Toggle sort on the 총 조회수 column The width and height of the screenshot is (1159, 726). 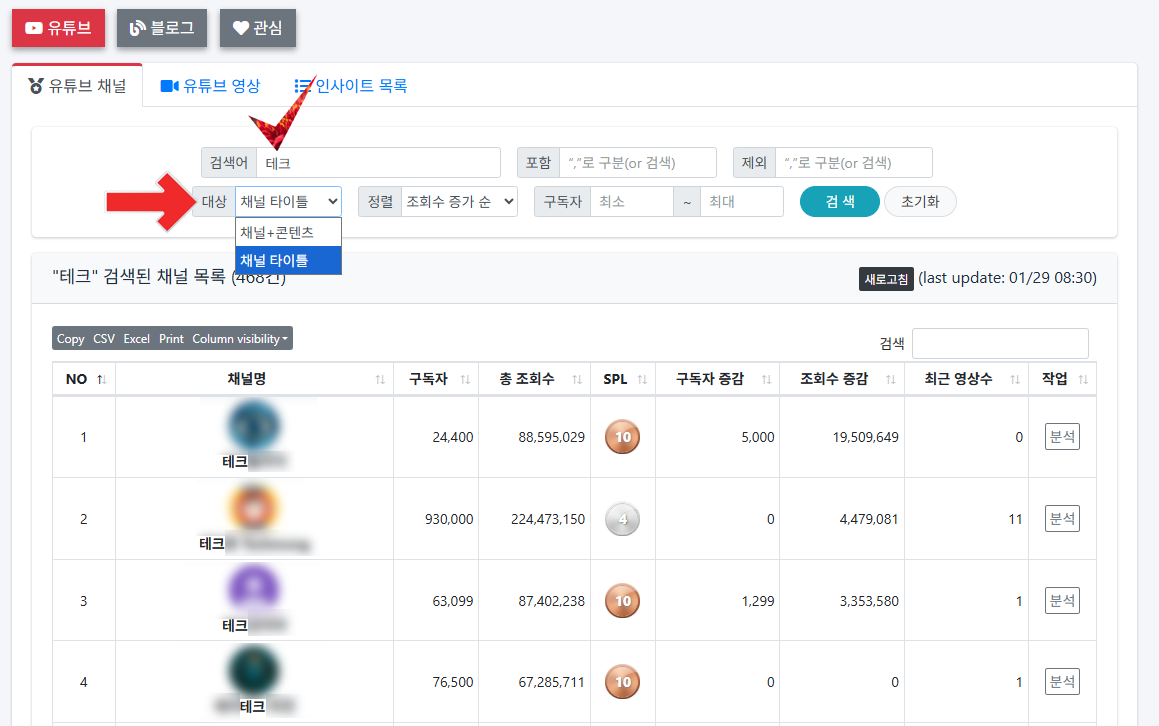pos(577,378)
